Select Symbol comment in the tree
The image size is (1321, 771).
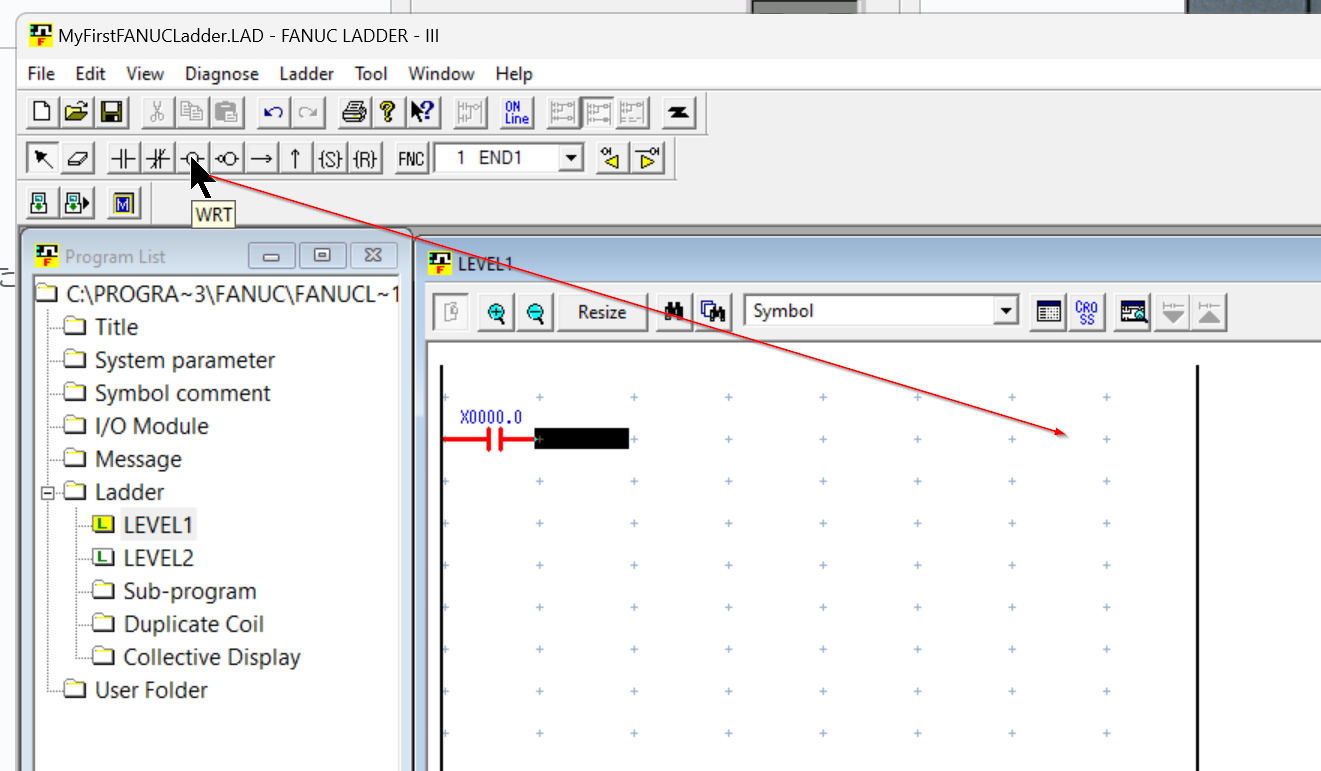[182, 393]
